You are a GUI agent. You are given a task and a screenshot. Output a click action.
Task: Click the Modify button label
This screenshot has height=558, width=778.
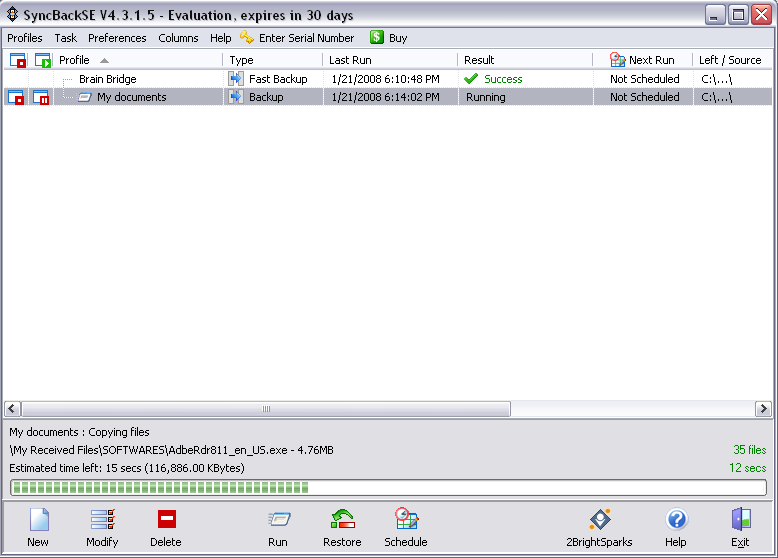click(102, 542)
